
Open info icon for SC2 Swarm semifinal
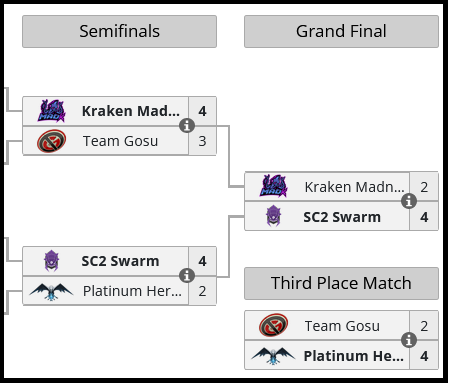coord(187,275)
